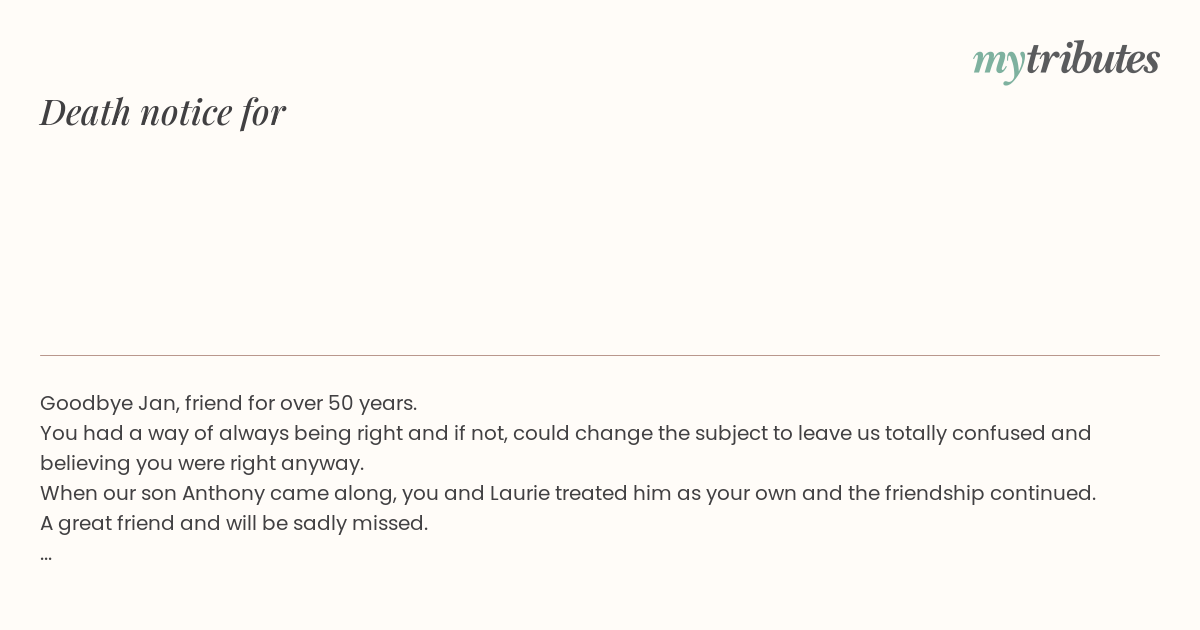Click the line starting "You had a way"
The width and height of the screenshot is (1200, 630).
click(566, 433)
